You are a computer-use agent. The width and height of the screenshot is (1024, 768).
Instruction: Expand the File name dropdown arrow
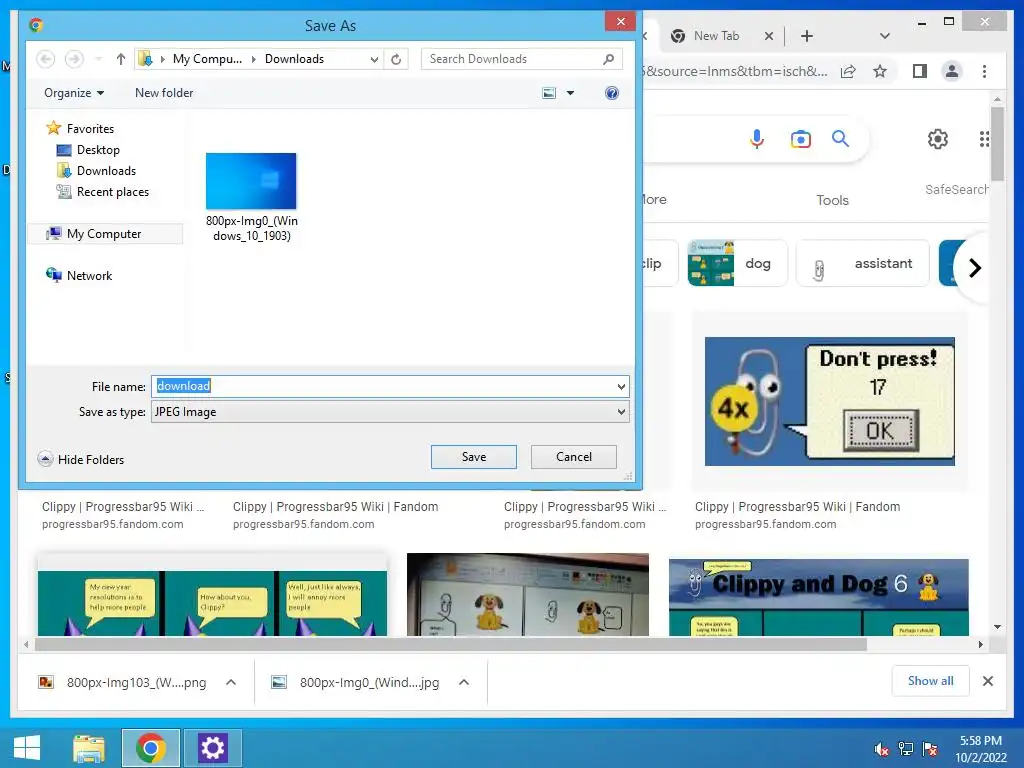pos(621,387)
